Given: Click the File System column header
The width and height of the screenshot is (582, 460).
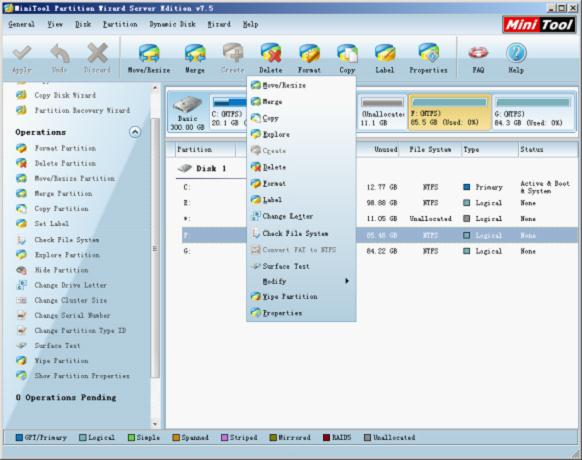Looking at the screenshot, I should (430, 149).
